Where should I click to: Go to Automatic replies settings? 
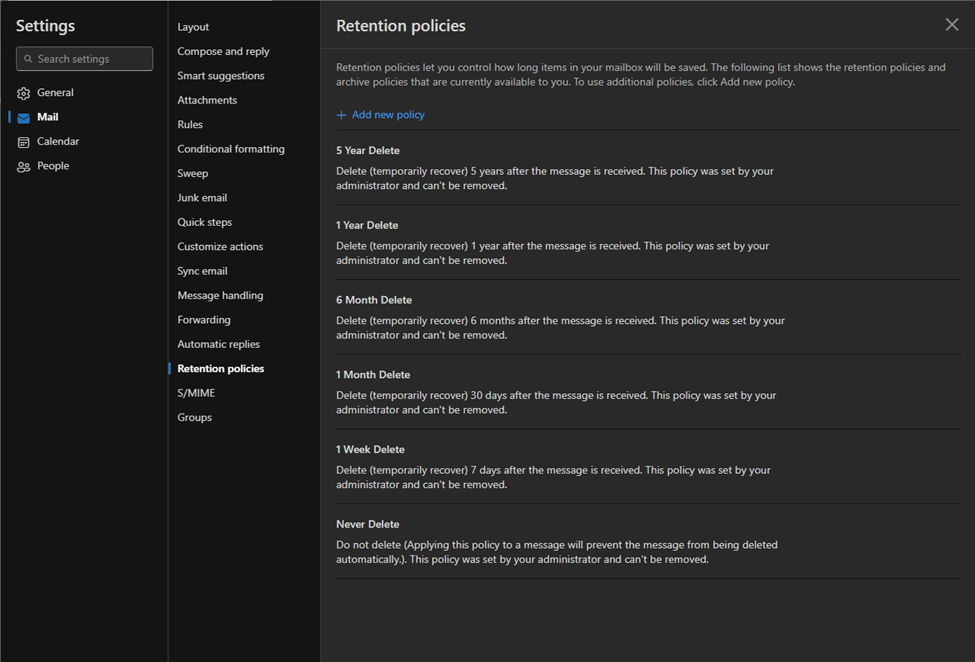pos(218,344)
